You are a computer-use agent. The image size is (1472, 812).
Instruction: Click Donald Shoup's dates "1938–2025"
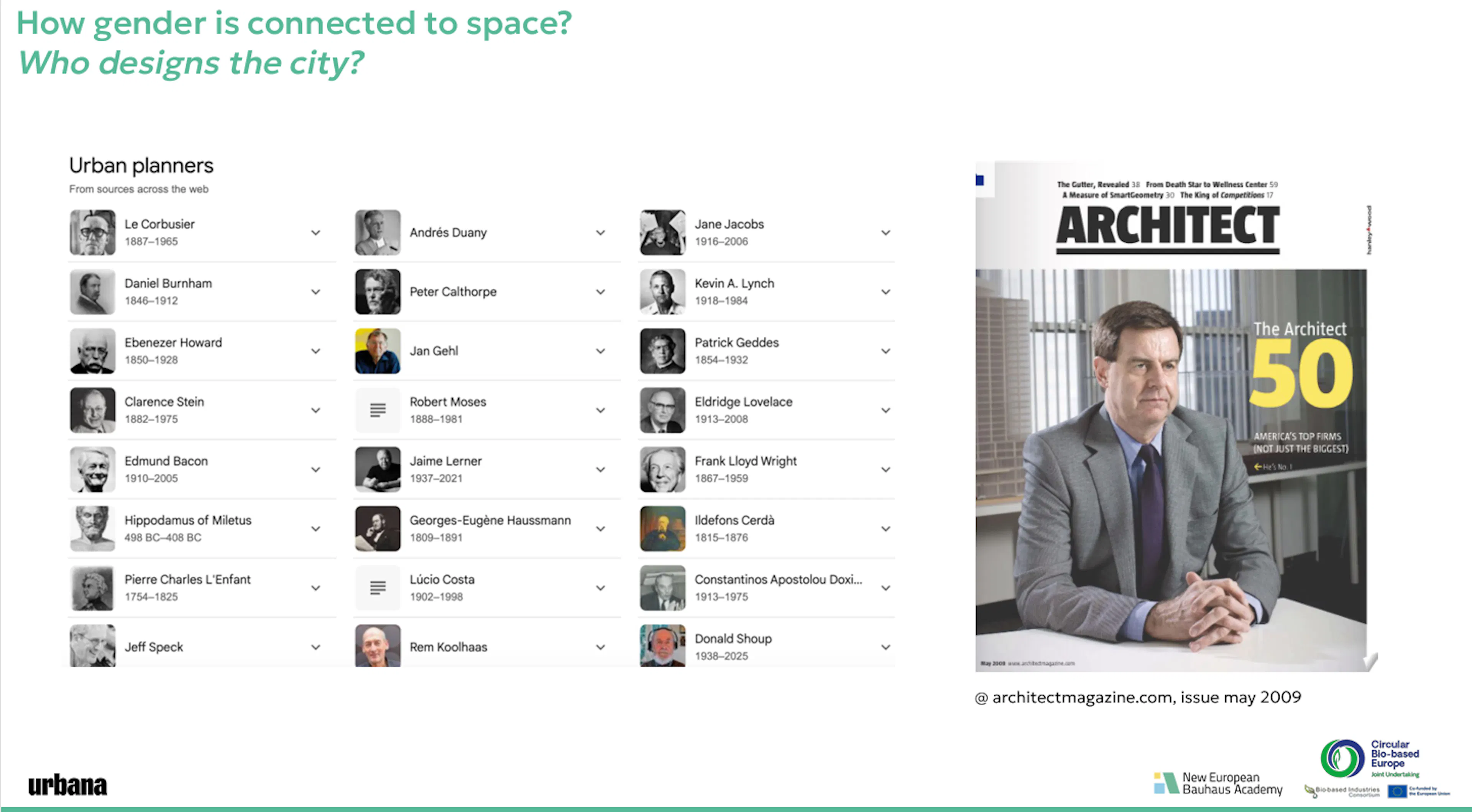point(721,656)
